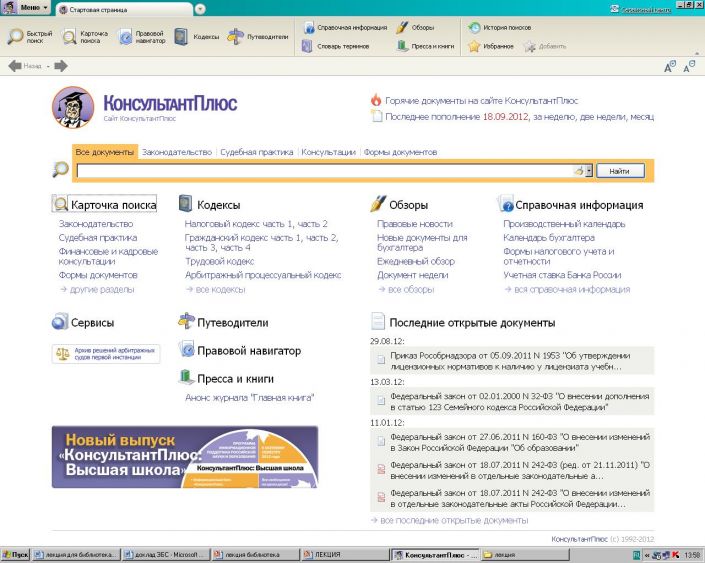Open Кодексы in the top toolbar
Viewport: 705px width, 563px height.
[196, 37]
